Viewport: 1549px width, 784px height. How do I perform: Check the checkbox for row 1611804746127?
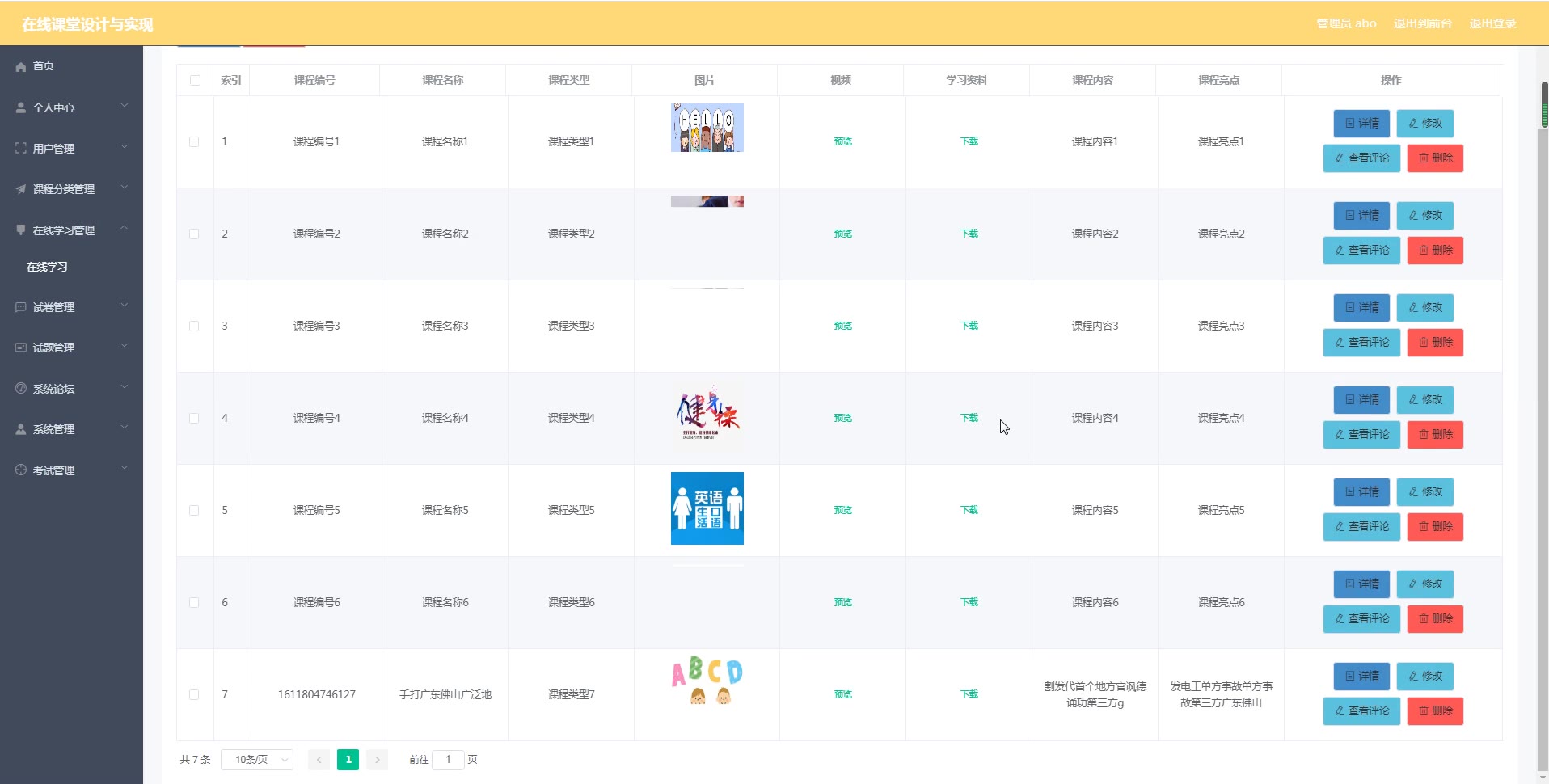[x=194, y=694]
